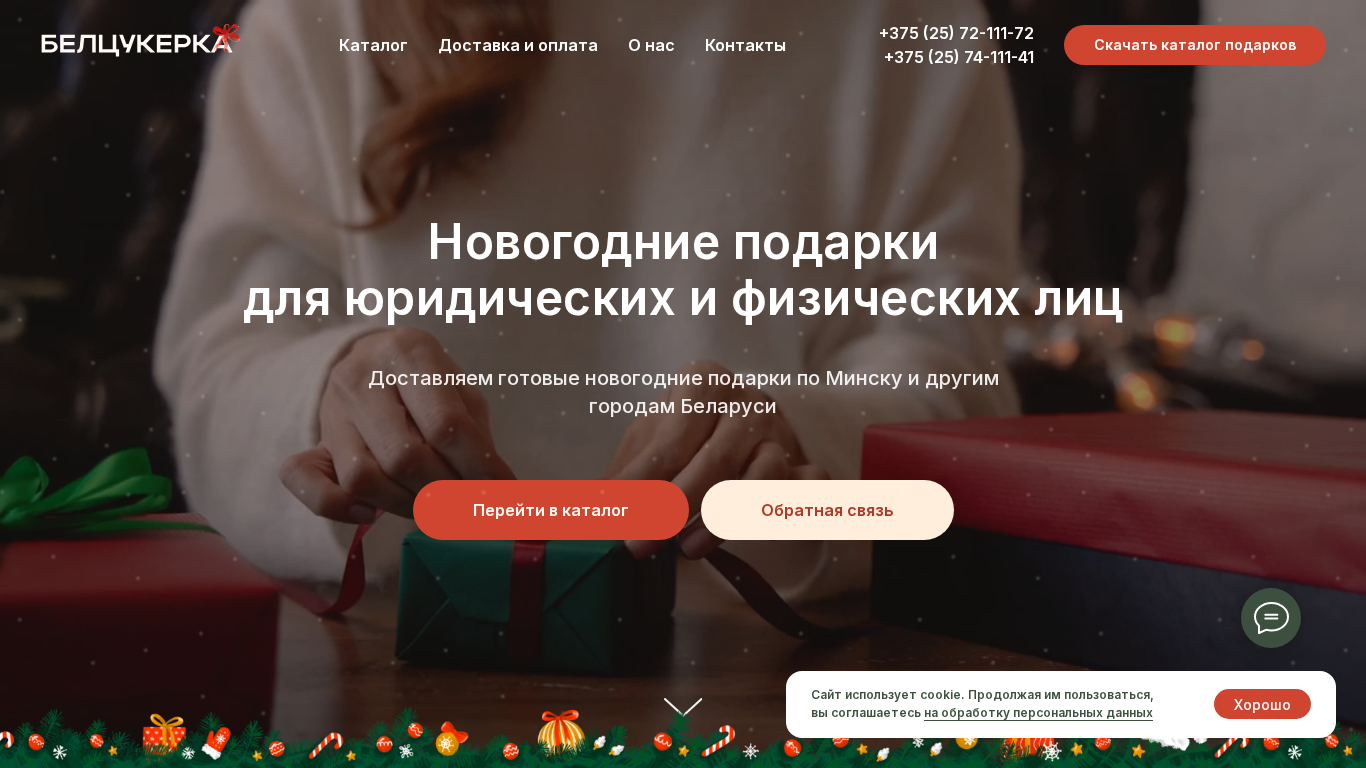This screenshot has height=768, width=1366.
Task: Accept cookies with the Хорошо button
Action: tap(1262, 704)
